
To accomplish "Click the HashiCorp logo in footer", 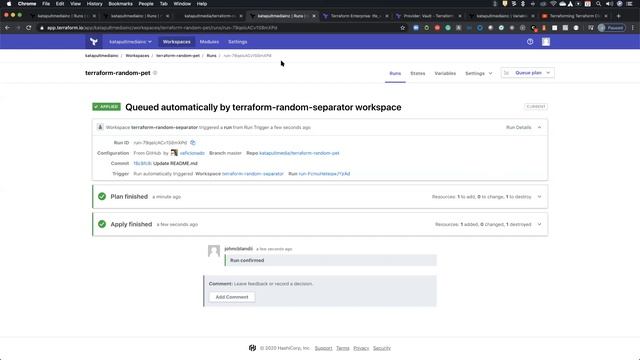I will pyautogui.click(x=252, y=348).
